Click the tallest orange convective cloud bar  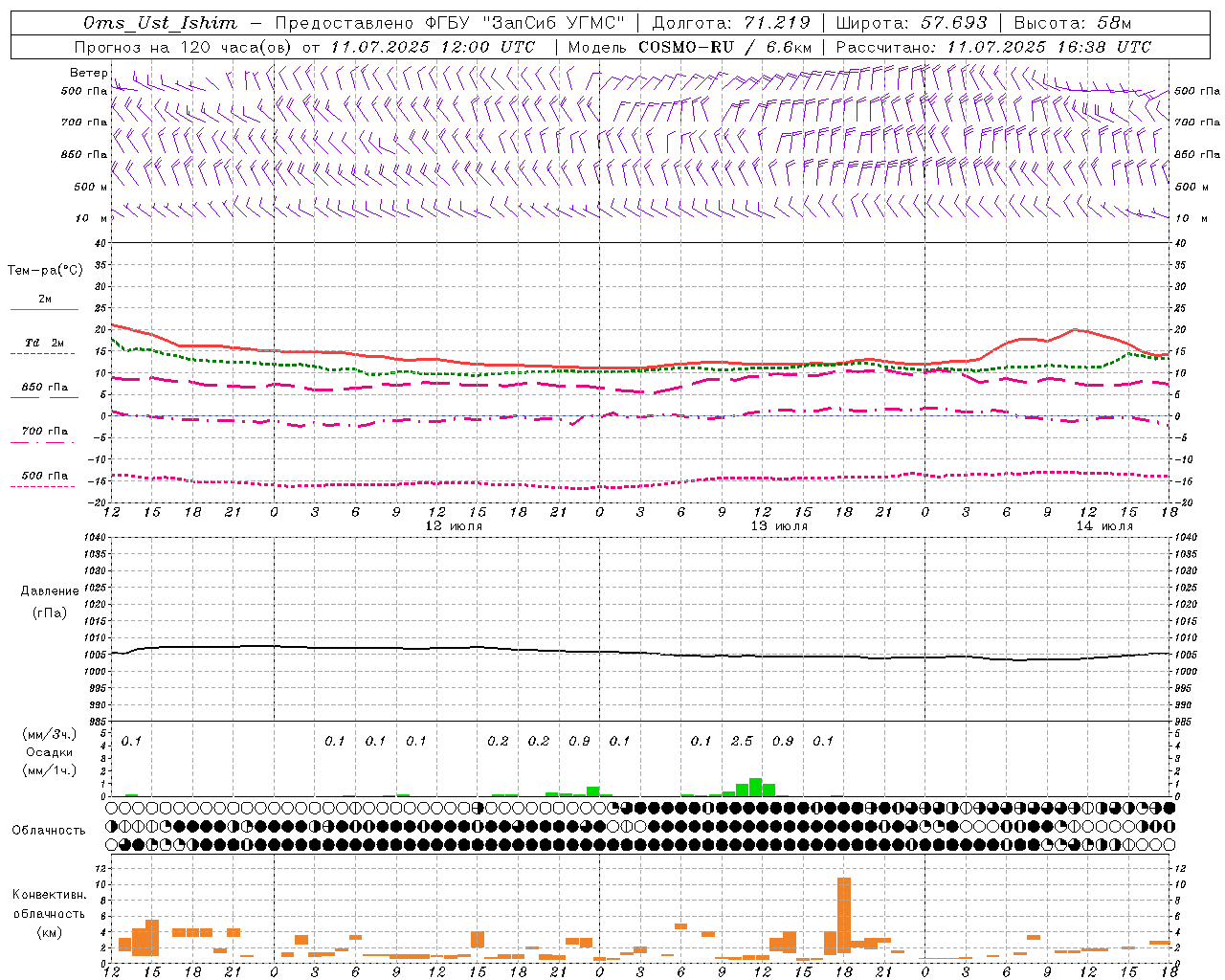[844, 915]
